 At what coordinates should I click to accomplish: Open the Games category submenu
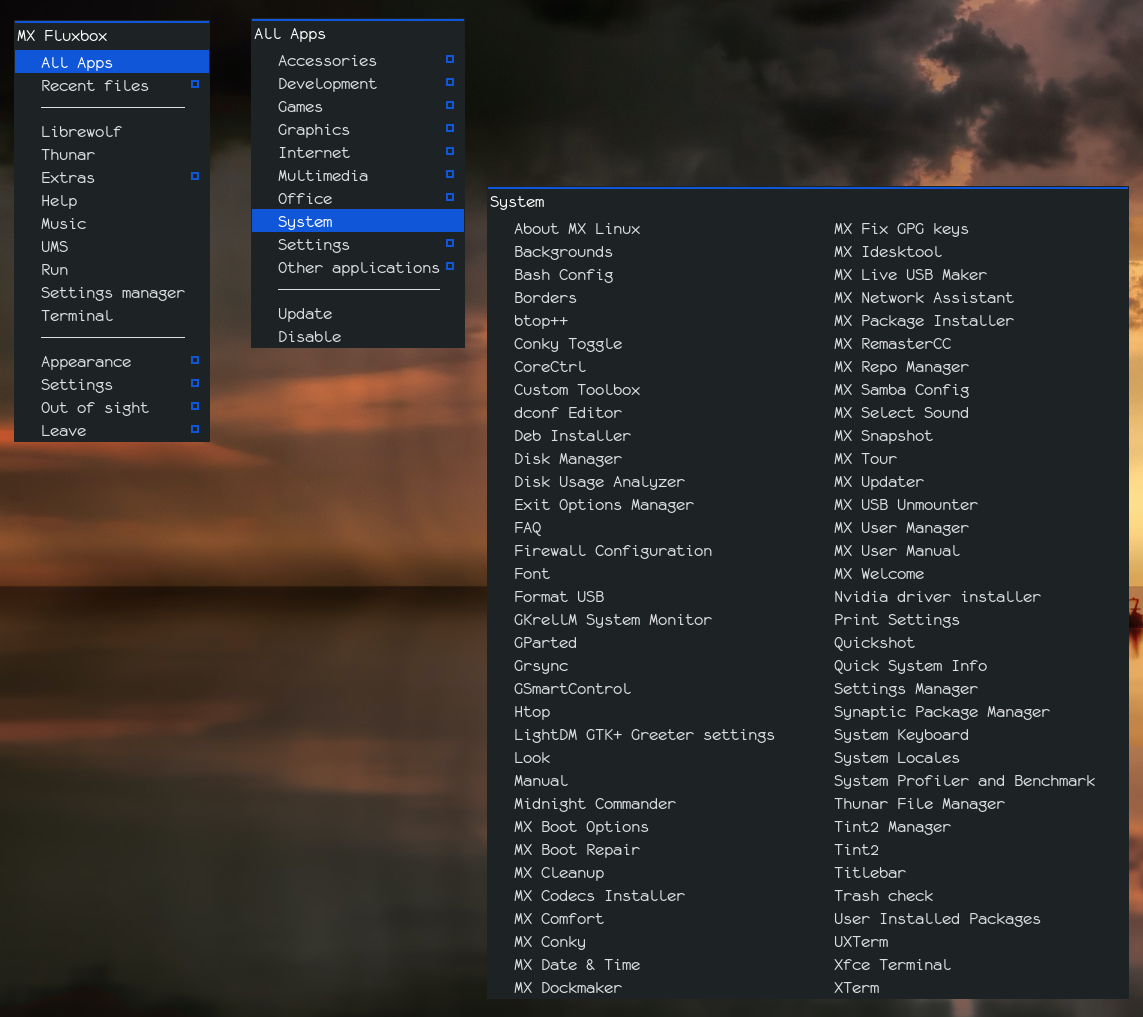point(358,106)
